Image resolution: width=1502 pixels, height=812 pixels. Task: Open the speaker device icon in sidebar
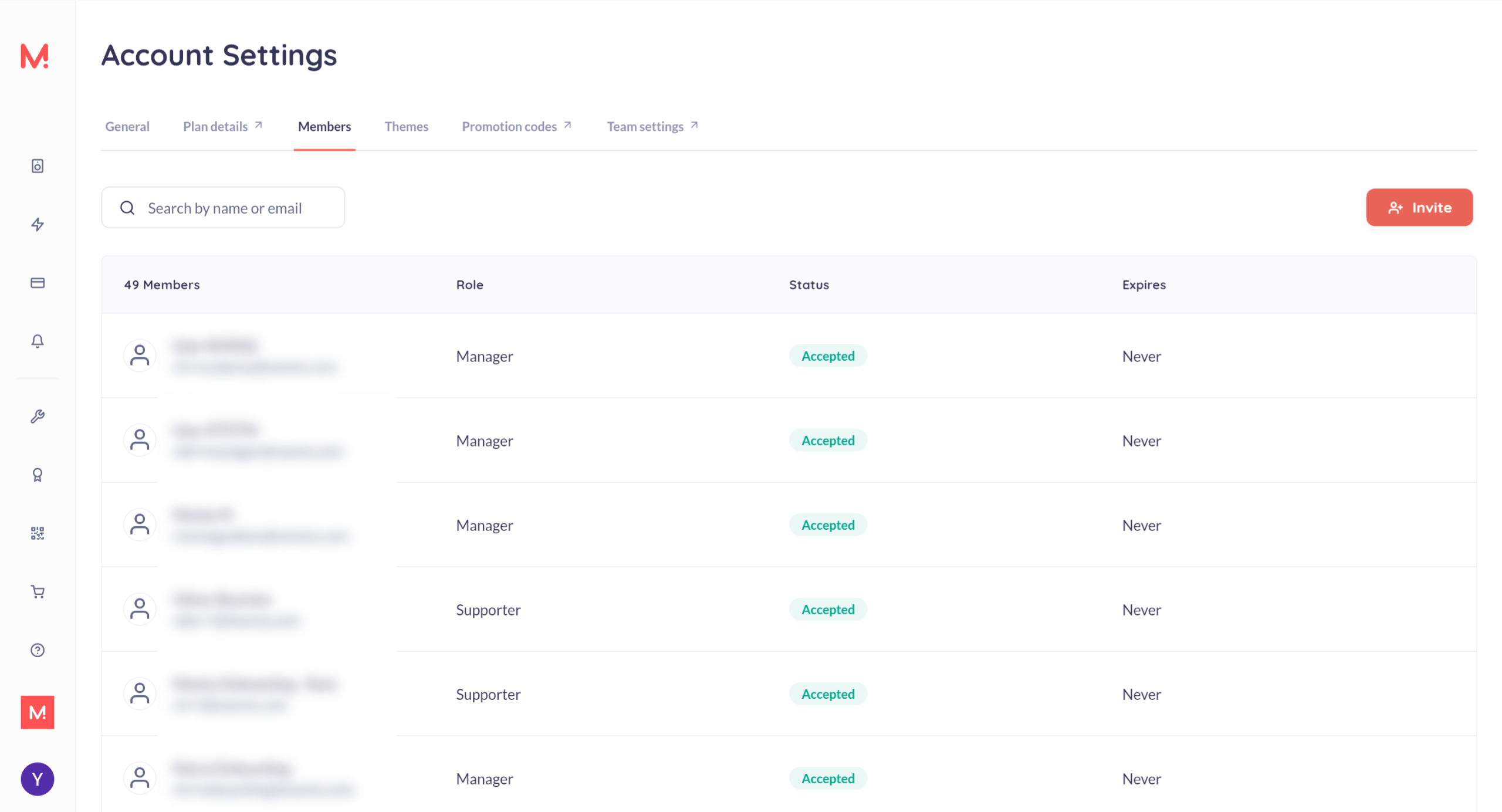(38, 166)
